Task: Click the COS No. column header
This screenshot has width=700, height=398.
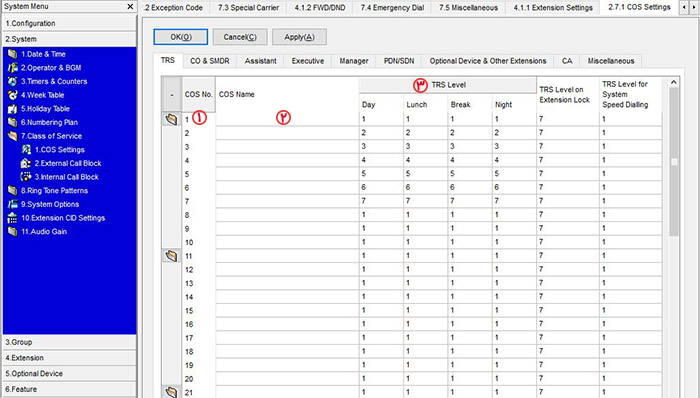Action: tap(199, 95)
